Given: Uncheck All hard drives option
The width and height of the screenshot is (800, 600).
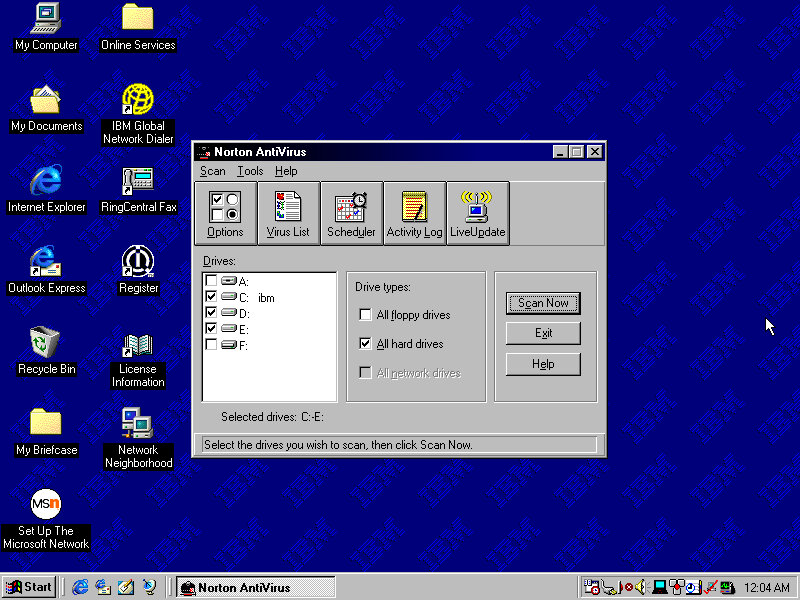Looking at the screenshot, I should coord(366,344).
